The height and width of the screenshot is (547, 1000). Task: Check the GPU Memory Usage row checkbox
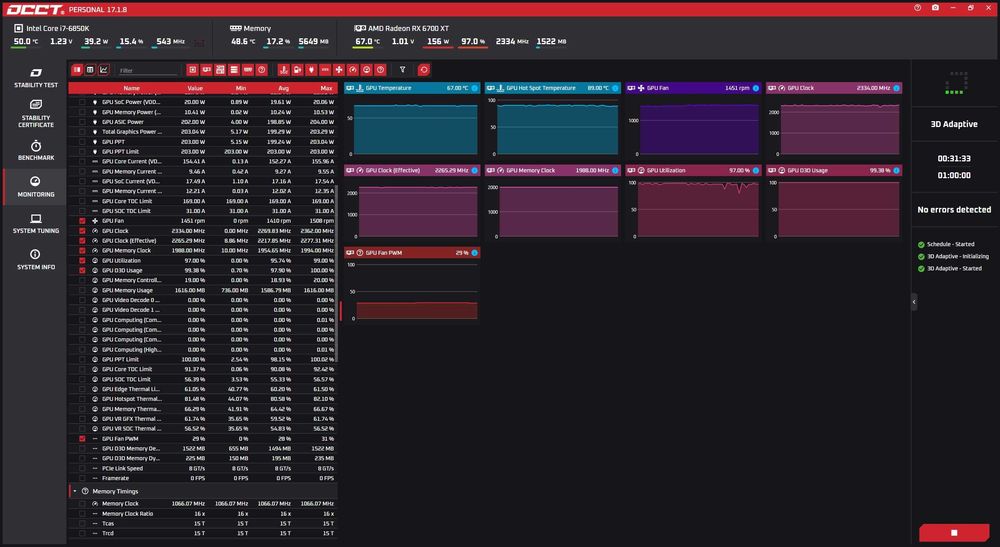pos(82,290)
